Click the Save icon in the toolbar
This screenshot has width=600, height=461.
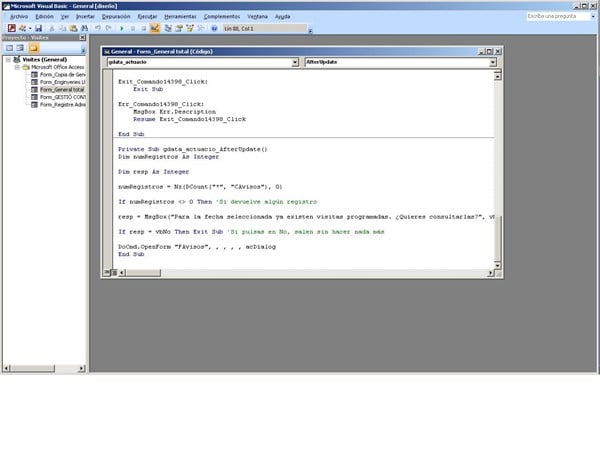(x=38, y=28)
